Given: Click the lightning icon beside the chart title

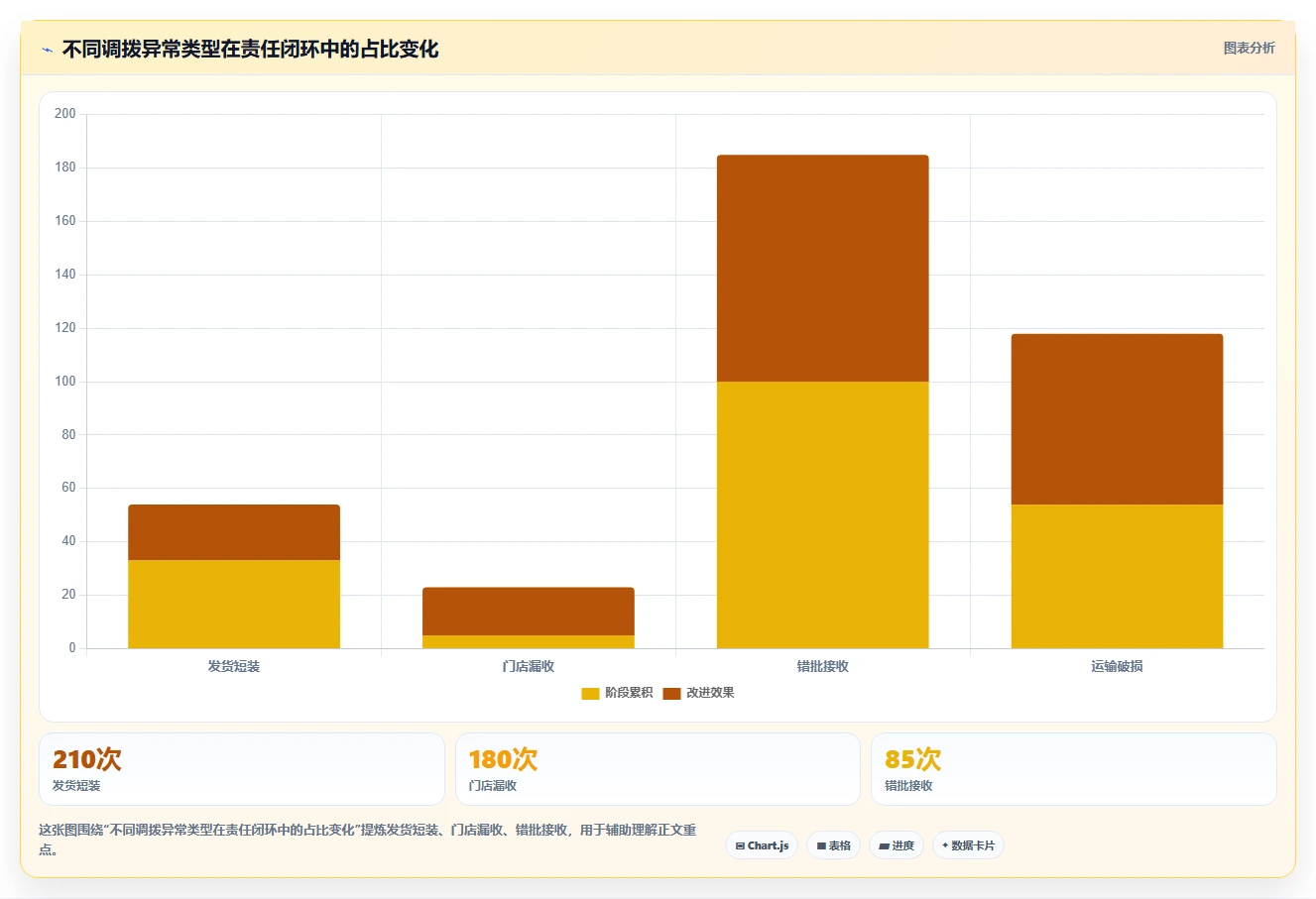Looking at the screenshot, I should [x=47, y=50].
